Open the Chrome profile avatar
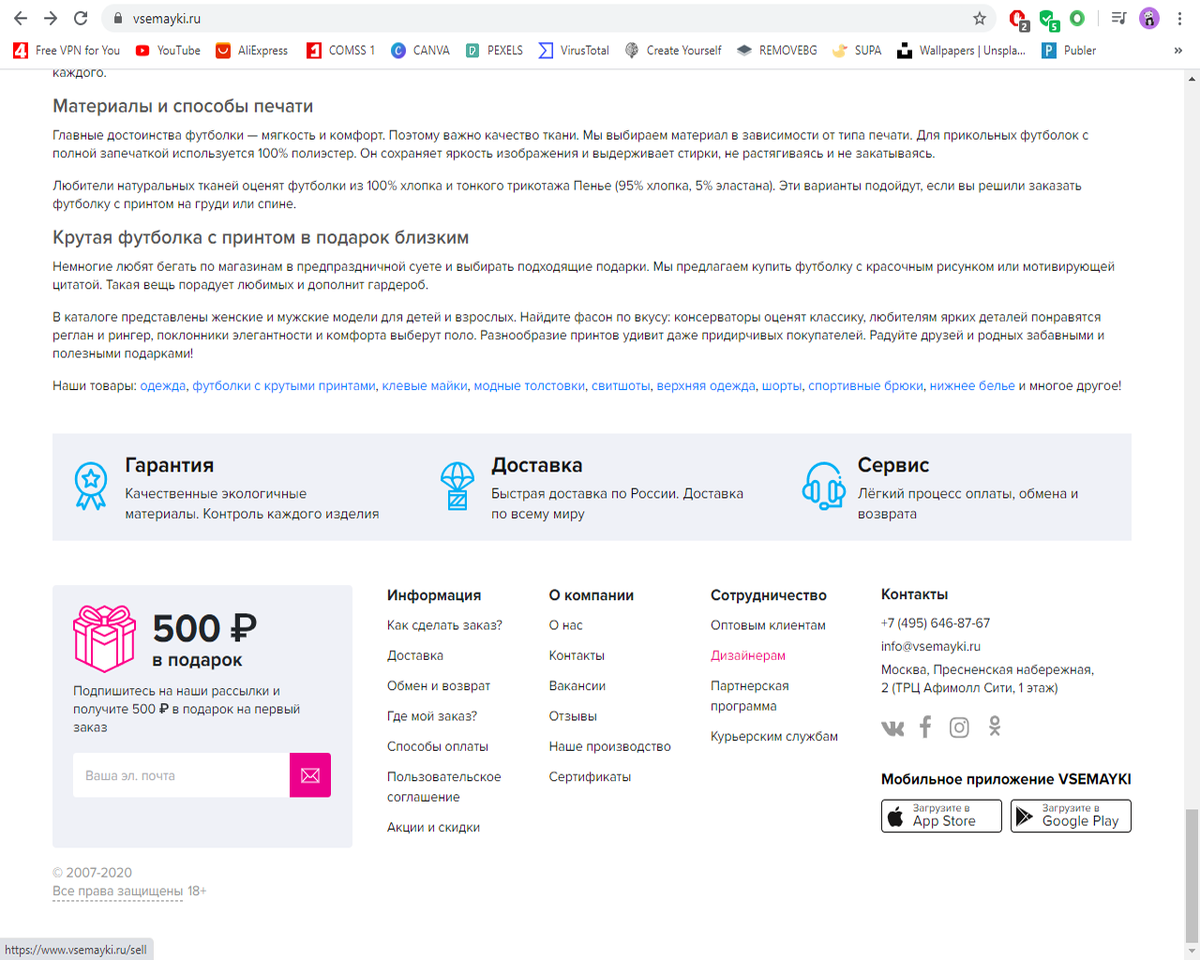Viewport: 1200px width, 960px height. point(1149,18)
